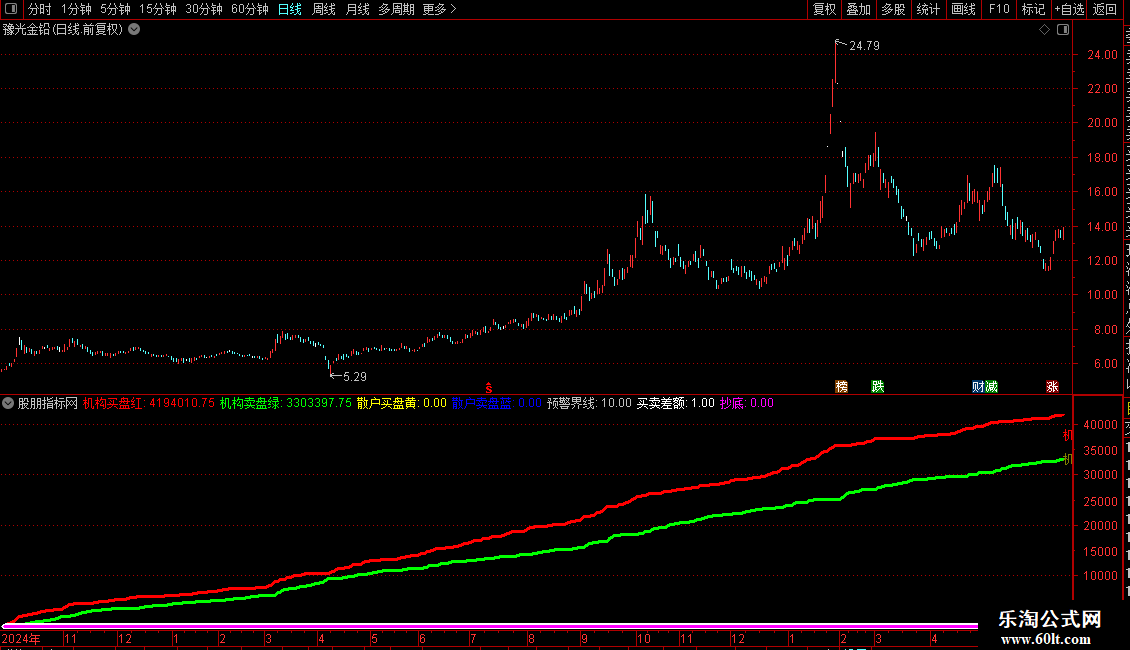Open the 复权 adjustment options
The width and height of the screenshot is (1130, 650).
pyautogui.click(x=824, y=9)
